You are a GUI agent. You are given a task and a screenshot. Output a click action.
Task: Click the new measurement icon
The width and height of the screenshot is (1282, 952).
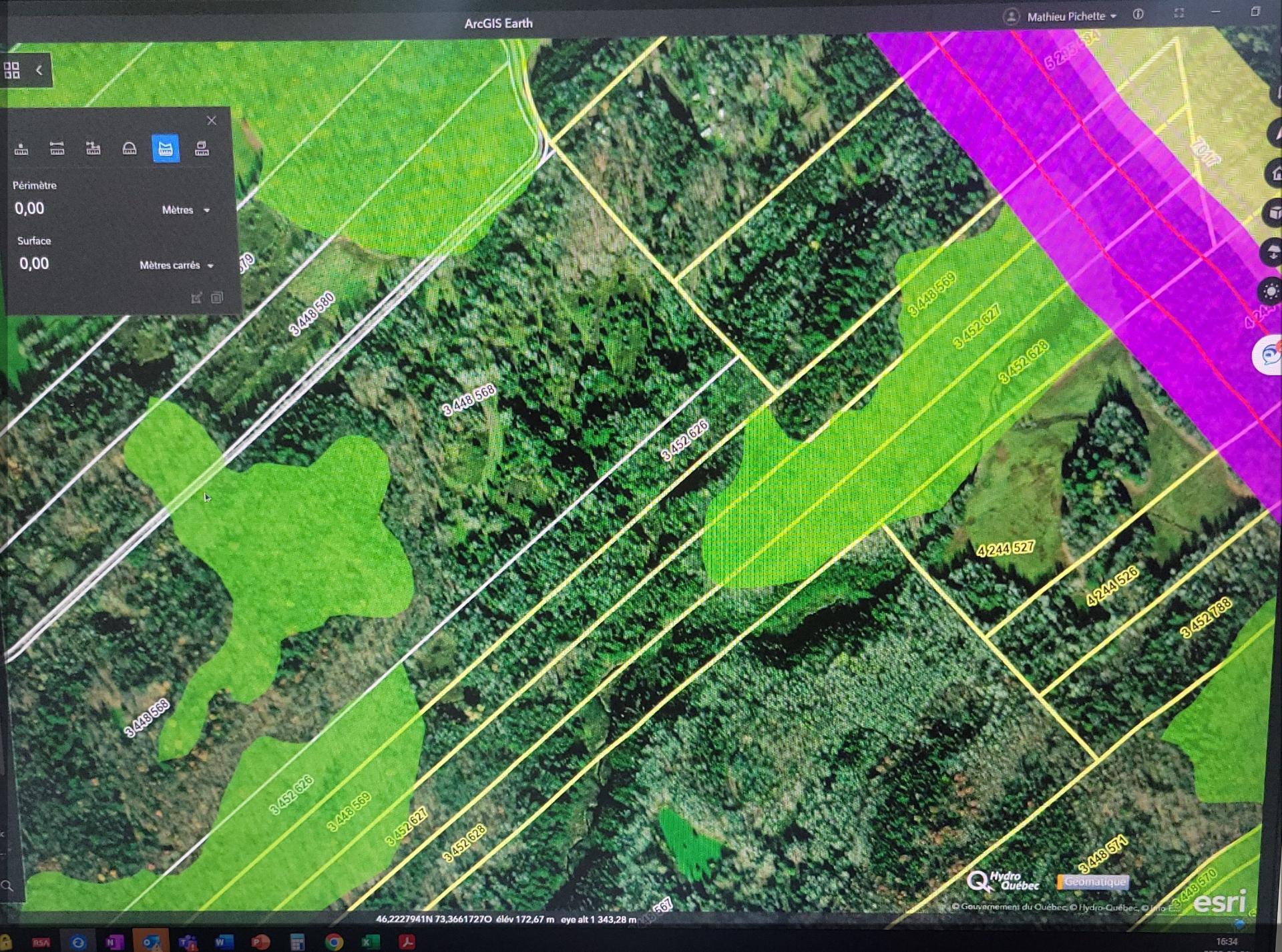(x=196, y=298)
